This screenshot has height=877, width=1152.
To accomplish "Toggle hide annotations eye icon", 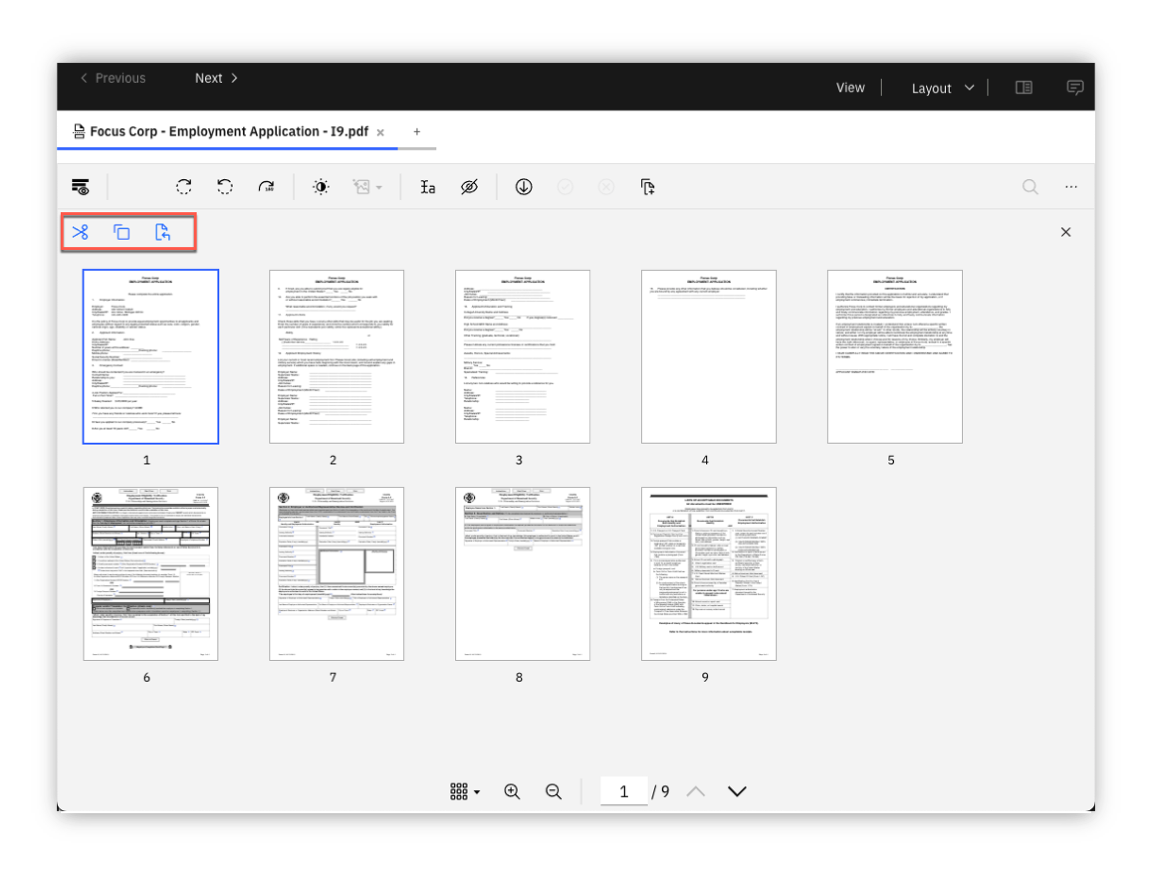I will 469,187.
